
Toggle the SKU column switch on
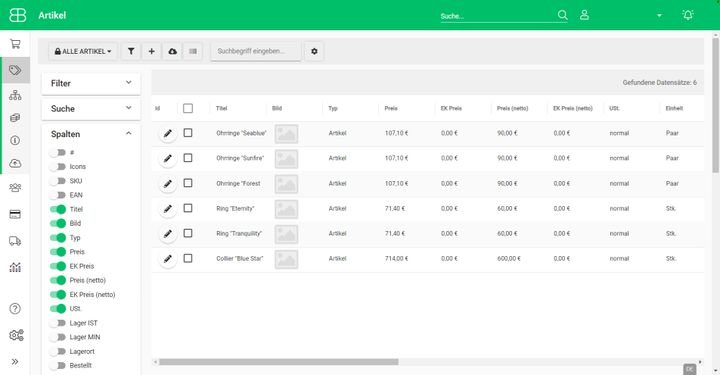click(58, 181)
